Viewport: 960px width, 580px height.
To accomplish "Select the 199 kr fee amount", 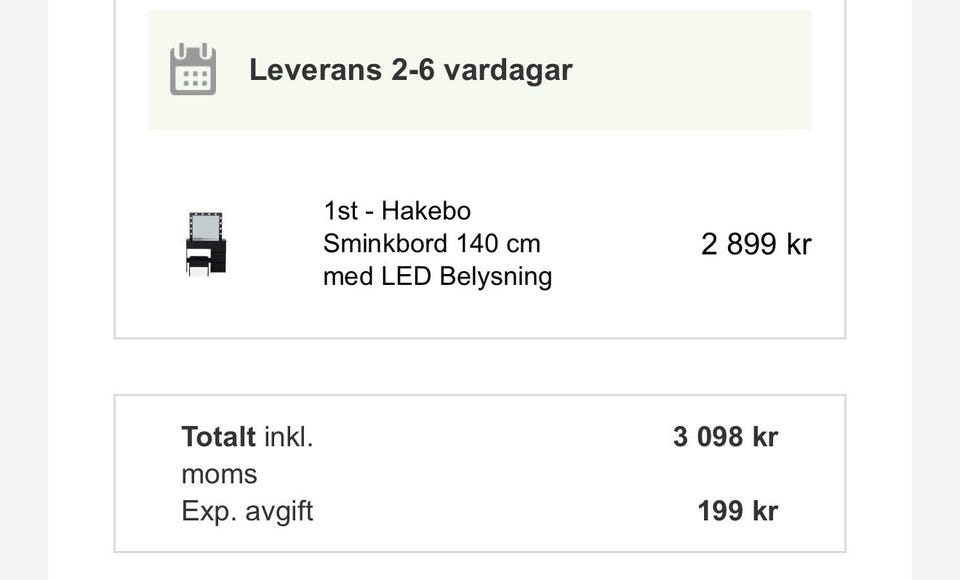I will coord(737,511).
